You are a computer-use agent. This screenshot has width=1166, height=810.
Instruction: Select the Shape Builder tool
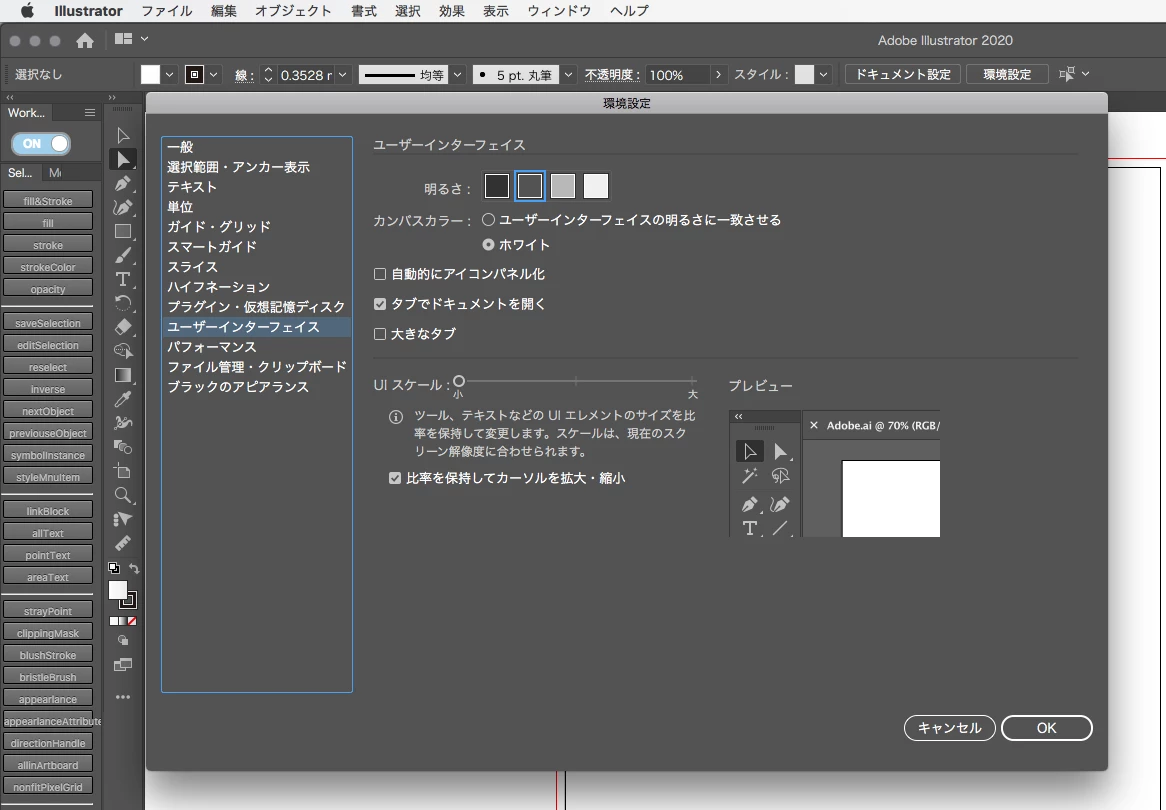tap(123, 350)
